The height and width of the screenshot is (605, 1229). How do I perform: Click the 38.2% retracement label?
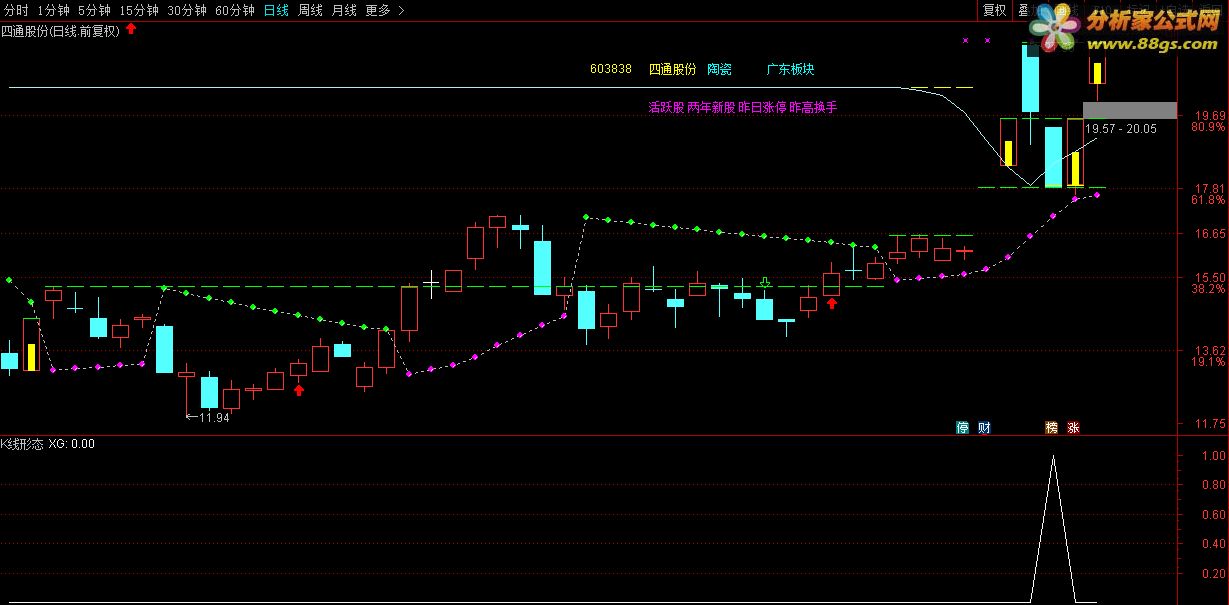(1207, 289)
